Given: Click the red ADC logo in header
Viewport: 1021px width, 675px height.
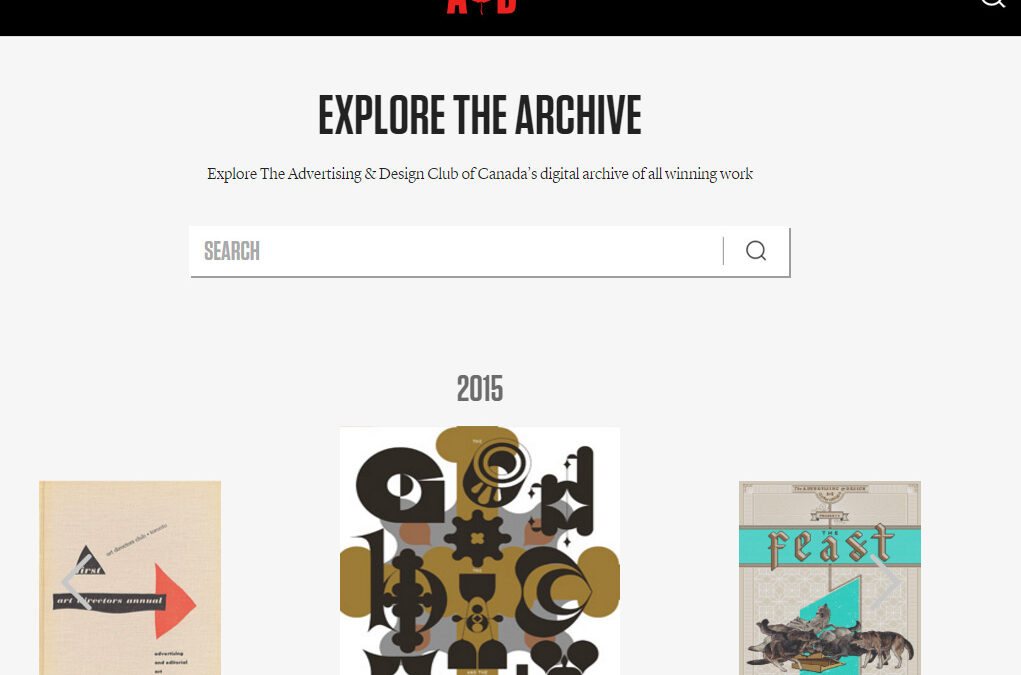Looking at the screenshot, I should [x=481, y=6].
